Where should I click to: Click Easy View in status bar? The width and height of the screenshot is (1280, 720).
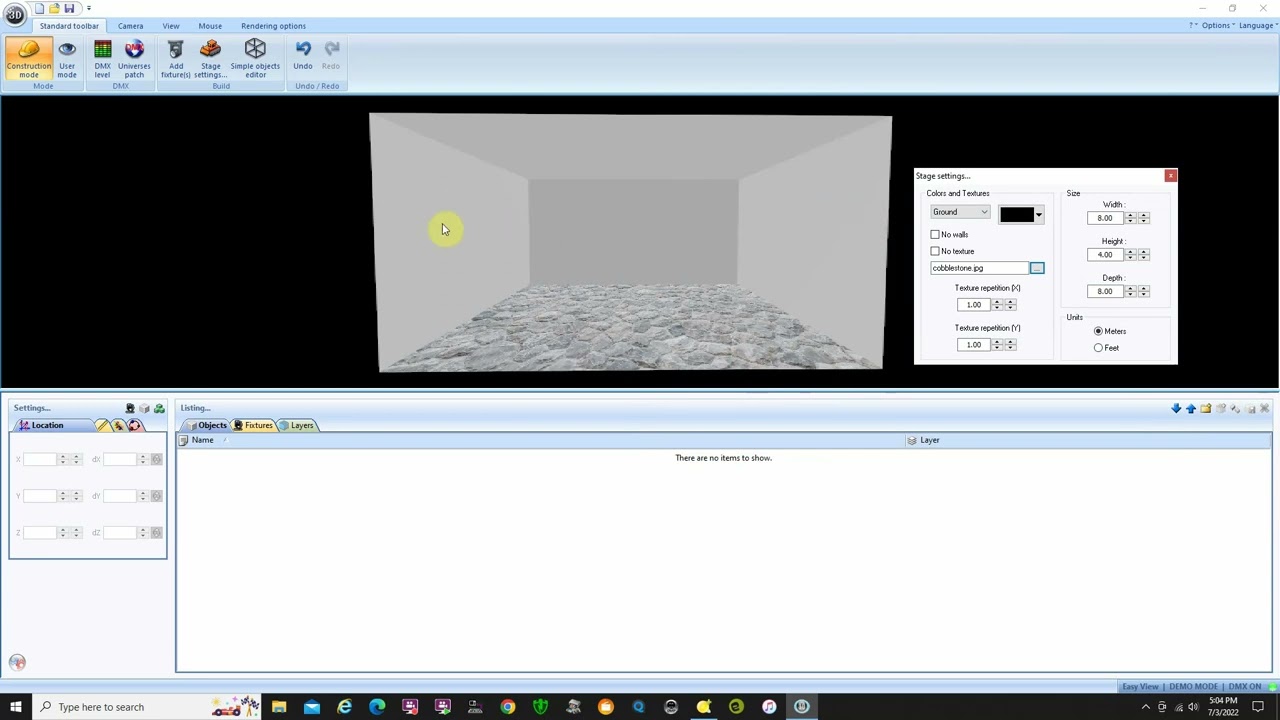tap(1140, 687)
